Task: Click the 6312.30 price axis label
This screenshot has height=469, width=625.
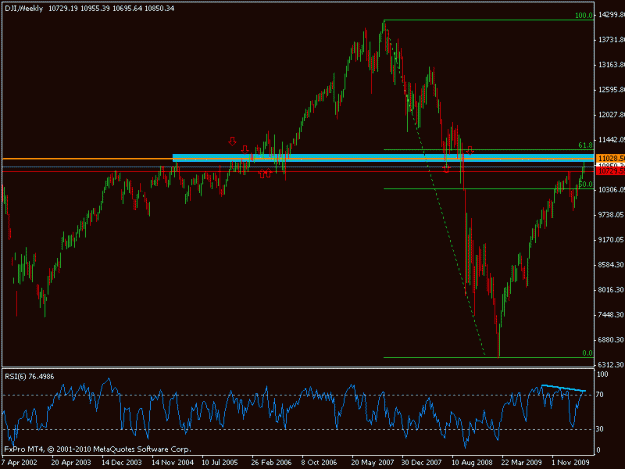Action: point(611,365)
